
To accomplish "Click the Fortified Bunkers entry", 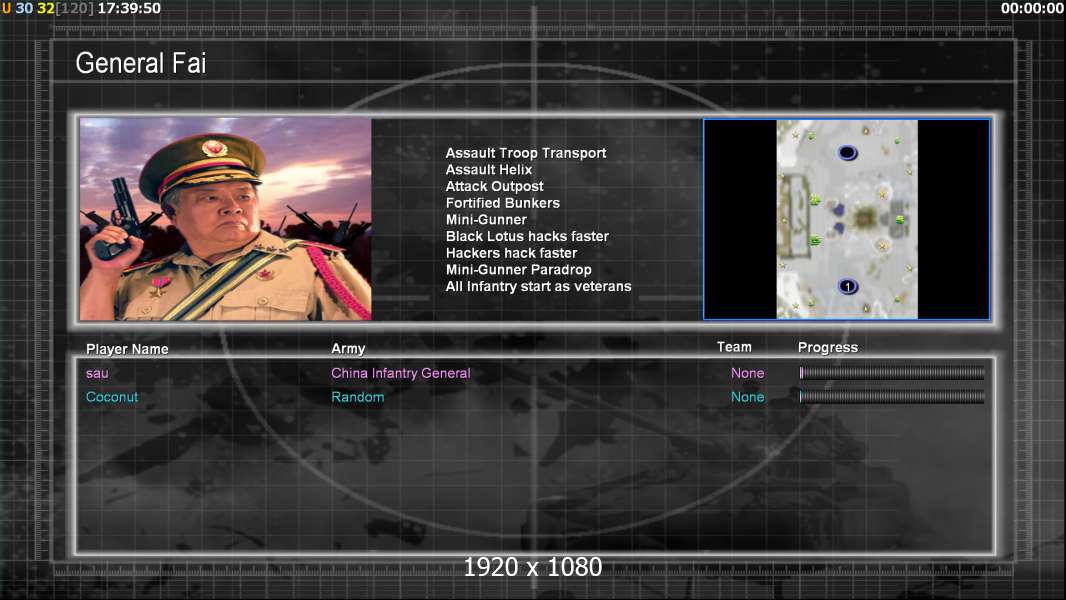I will pos(502,202).
